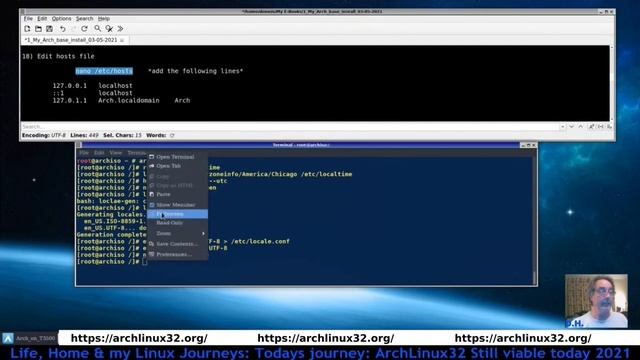Click the terminal prompt cursor on last line
640x360 pixels.
(144, 262)
